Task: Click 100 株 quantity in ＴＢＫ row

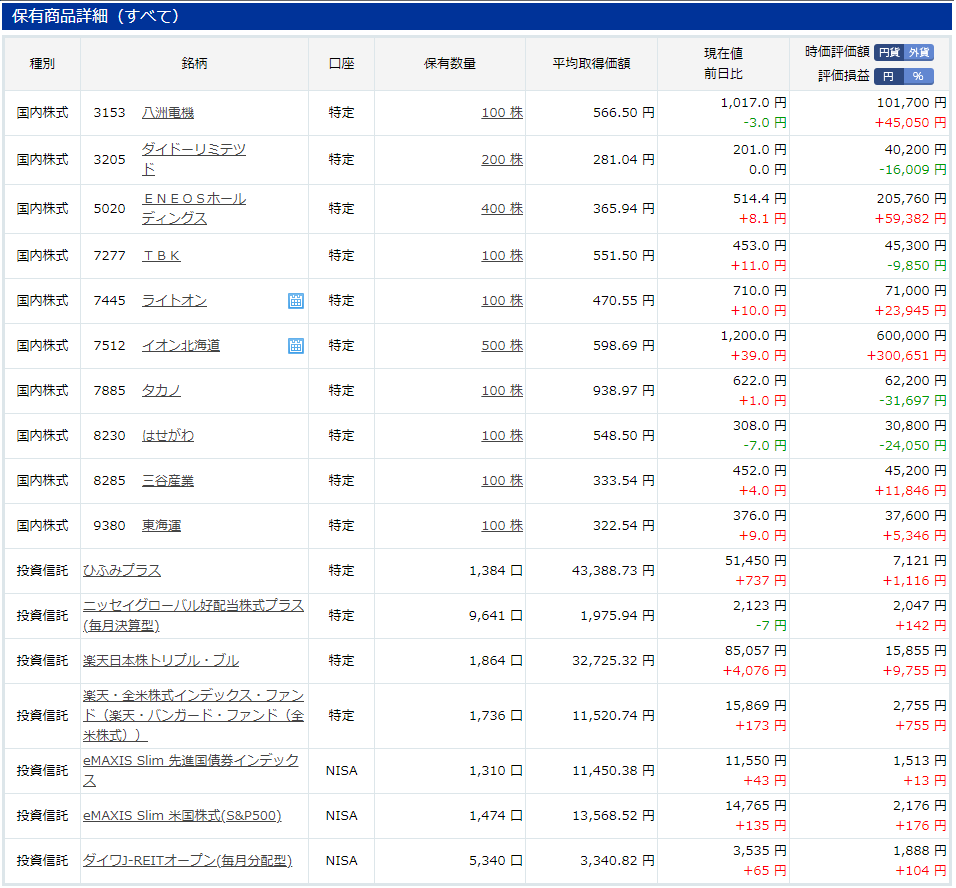Action: click(502, 256)
